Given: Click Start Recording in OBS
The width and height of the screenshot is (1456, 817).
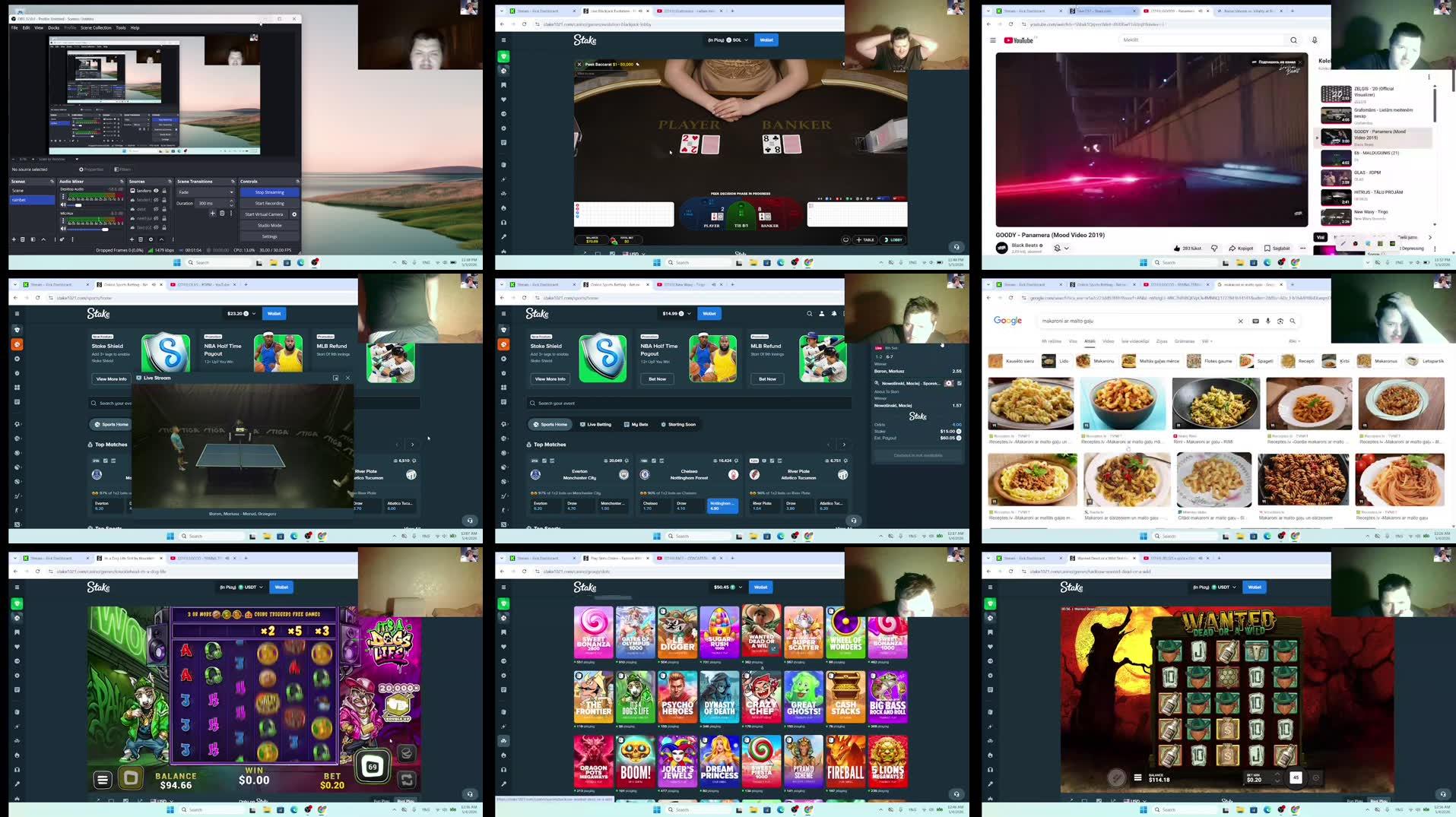Looking at the screenshot, I should click(269, 203).
